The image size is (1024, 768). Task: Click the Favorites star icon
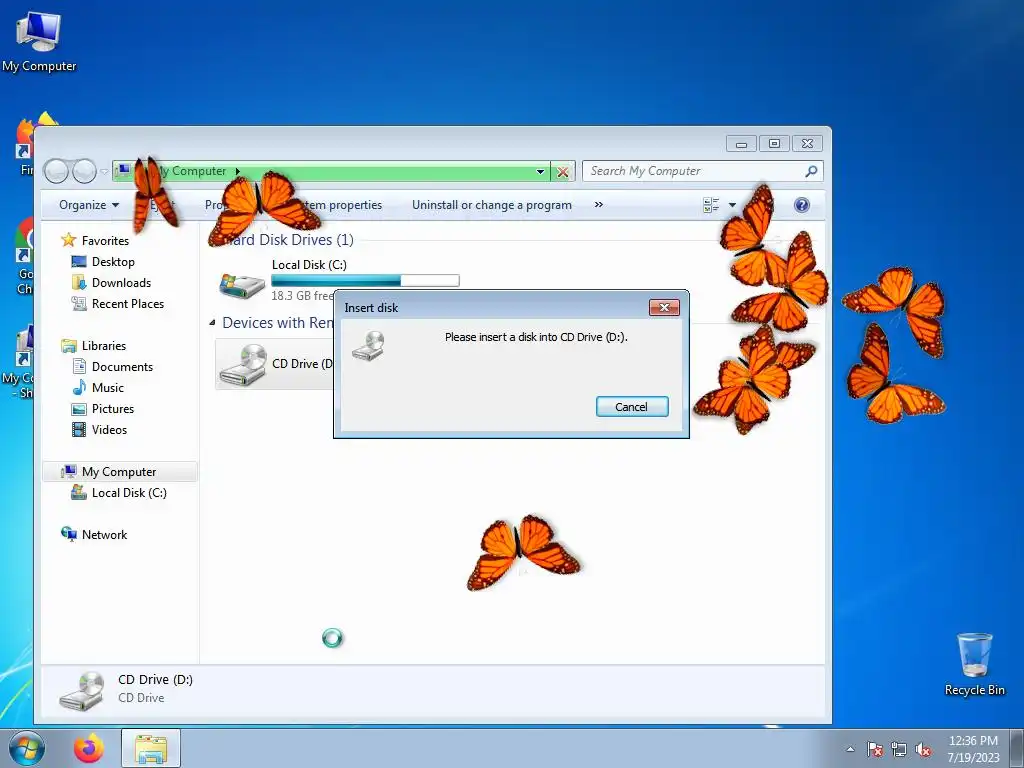[x=69, y=240]
